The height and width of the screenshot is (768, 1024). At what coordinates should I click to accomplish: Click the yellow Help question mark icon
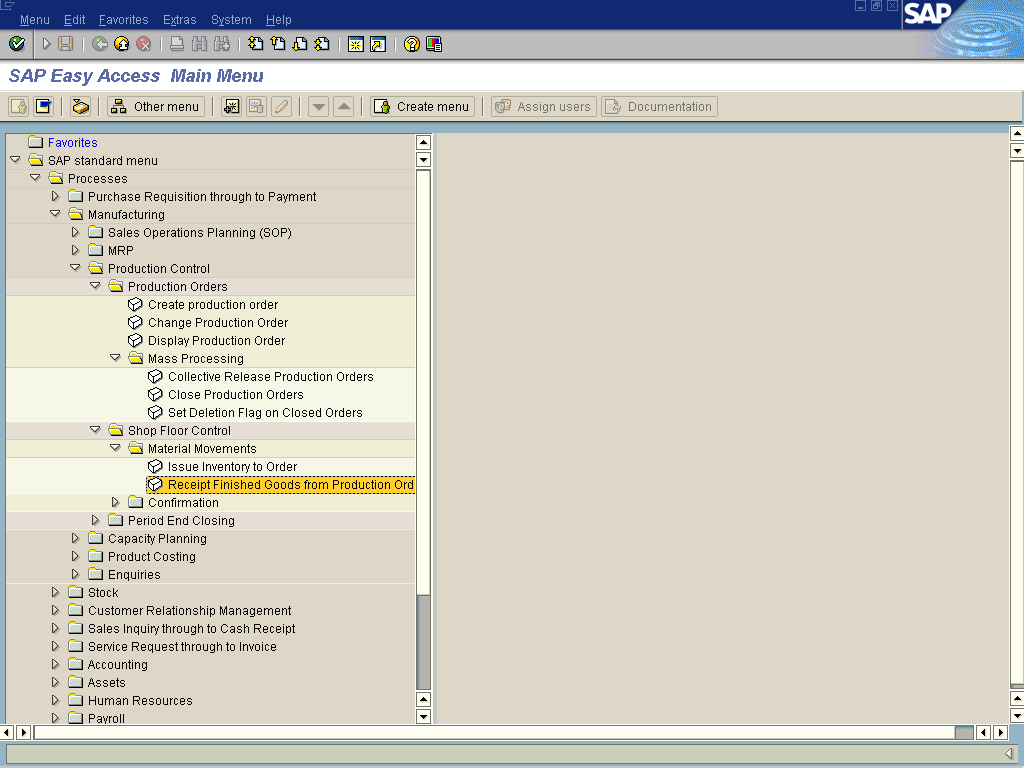(411, 44)
